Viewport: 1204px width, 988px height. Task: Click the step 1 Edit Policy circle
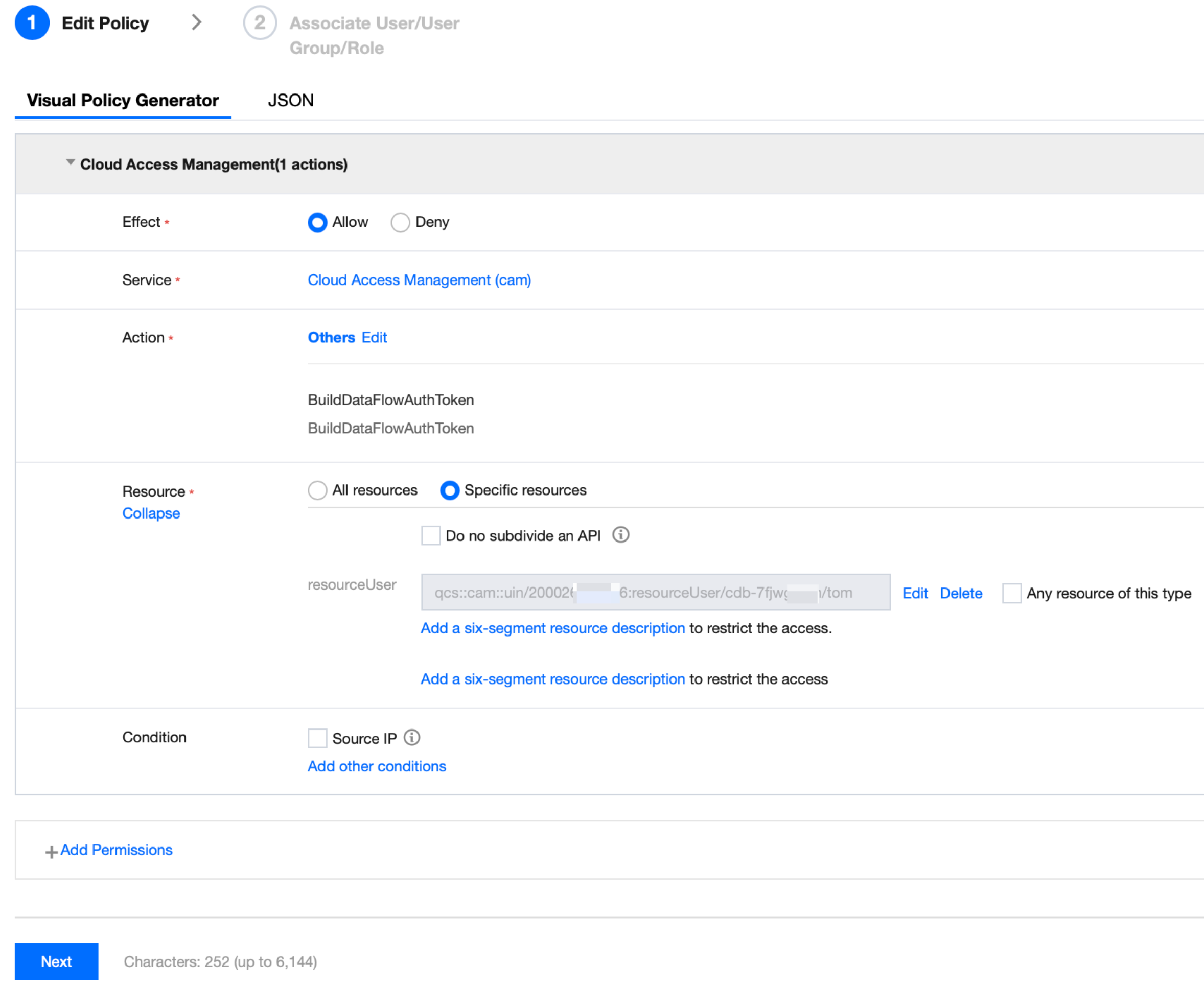tap(32, 23)
